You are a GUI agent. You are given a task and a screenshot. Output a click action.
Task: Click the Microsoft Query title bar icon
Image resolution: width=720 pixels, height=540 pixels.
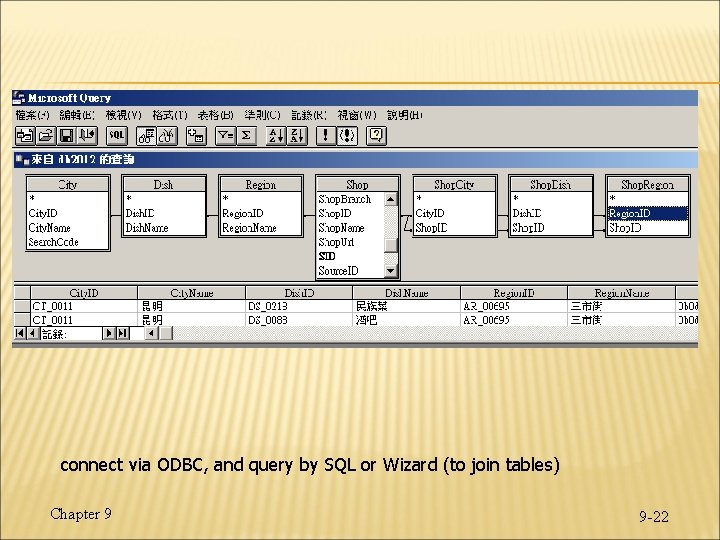19,98
